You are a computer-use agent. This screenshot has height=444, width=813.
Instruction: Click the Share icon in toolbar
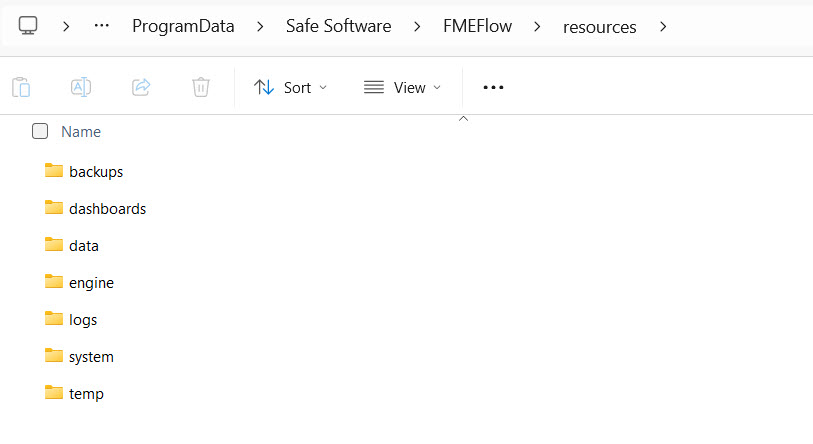click(x=141, y=87)
